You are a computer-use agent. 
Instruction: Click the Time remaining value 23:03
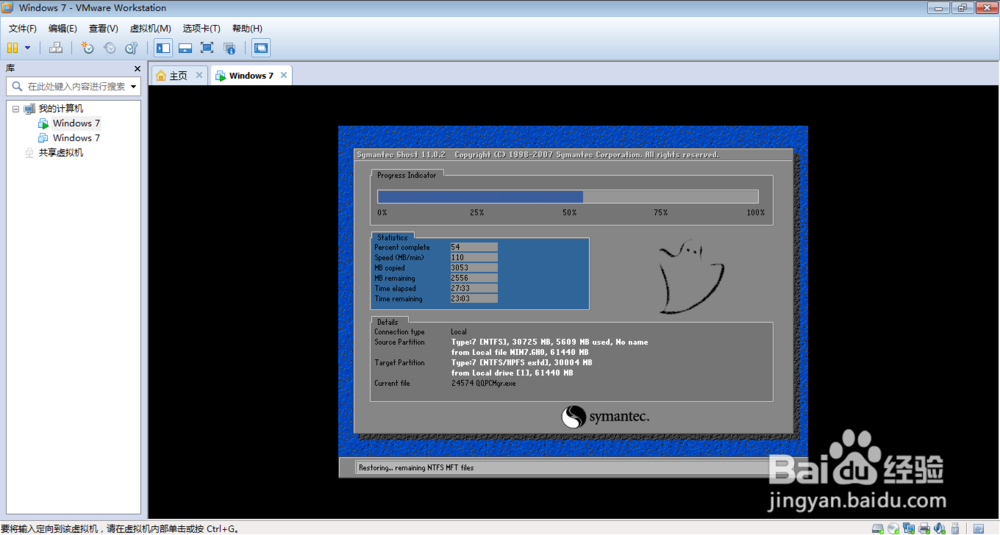[x=473, y=298]
